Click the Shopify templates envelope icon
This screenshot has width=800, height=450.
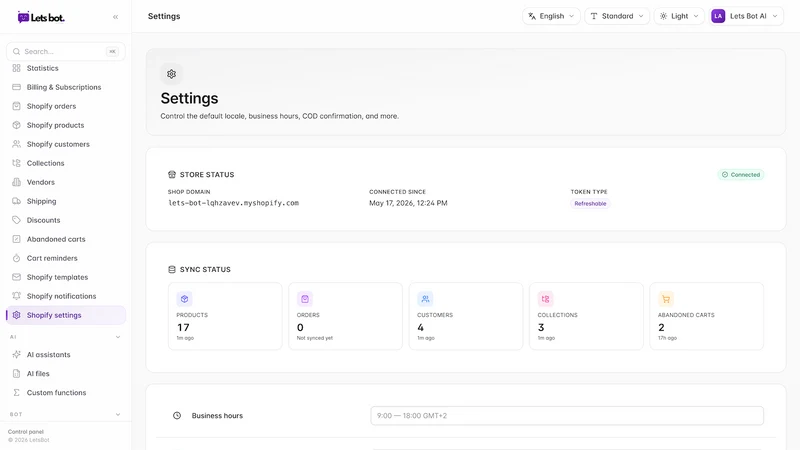coord(16,277)
